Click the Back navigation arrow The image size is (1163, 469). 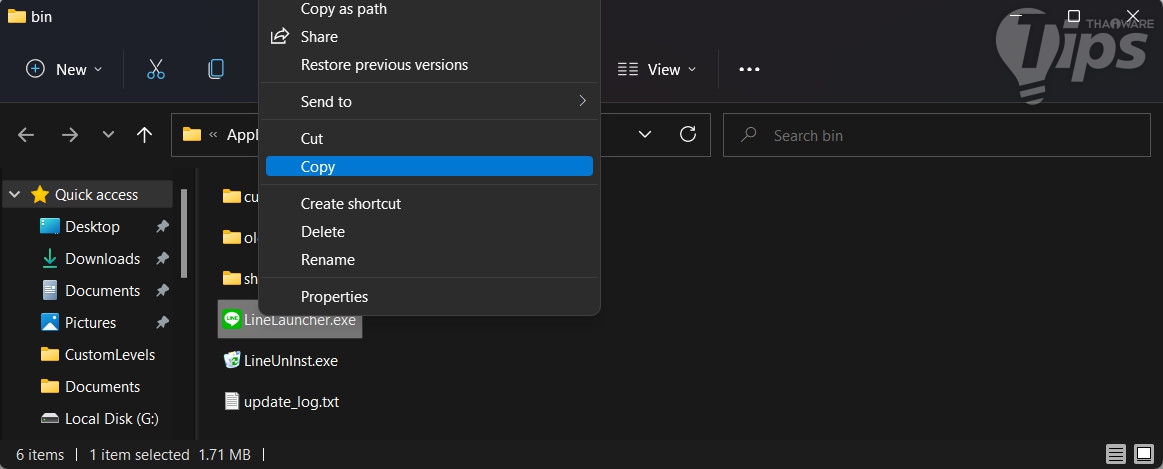tap(27, 135)
